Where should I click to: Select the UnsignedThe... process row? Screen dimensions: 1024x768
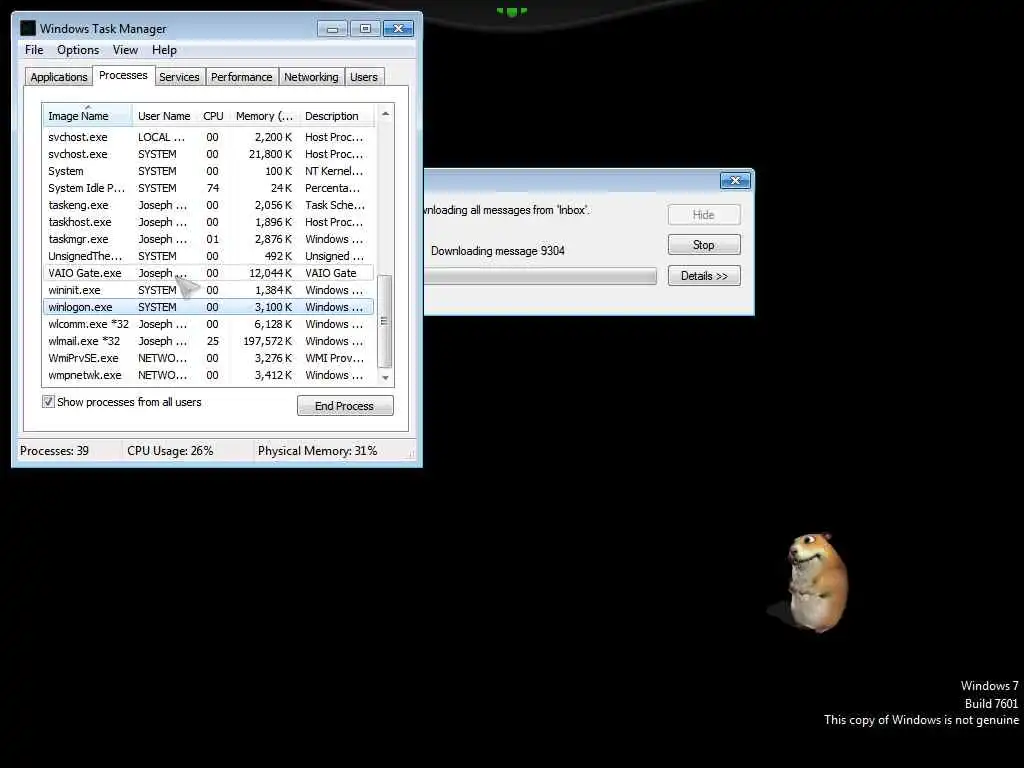point(208,256)
